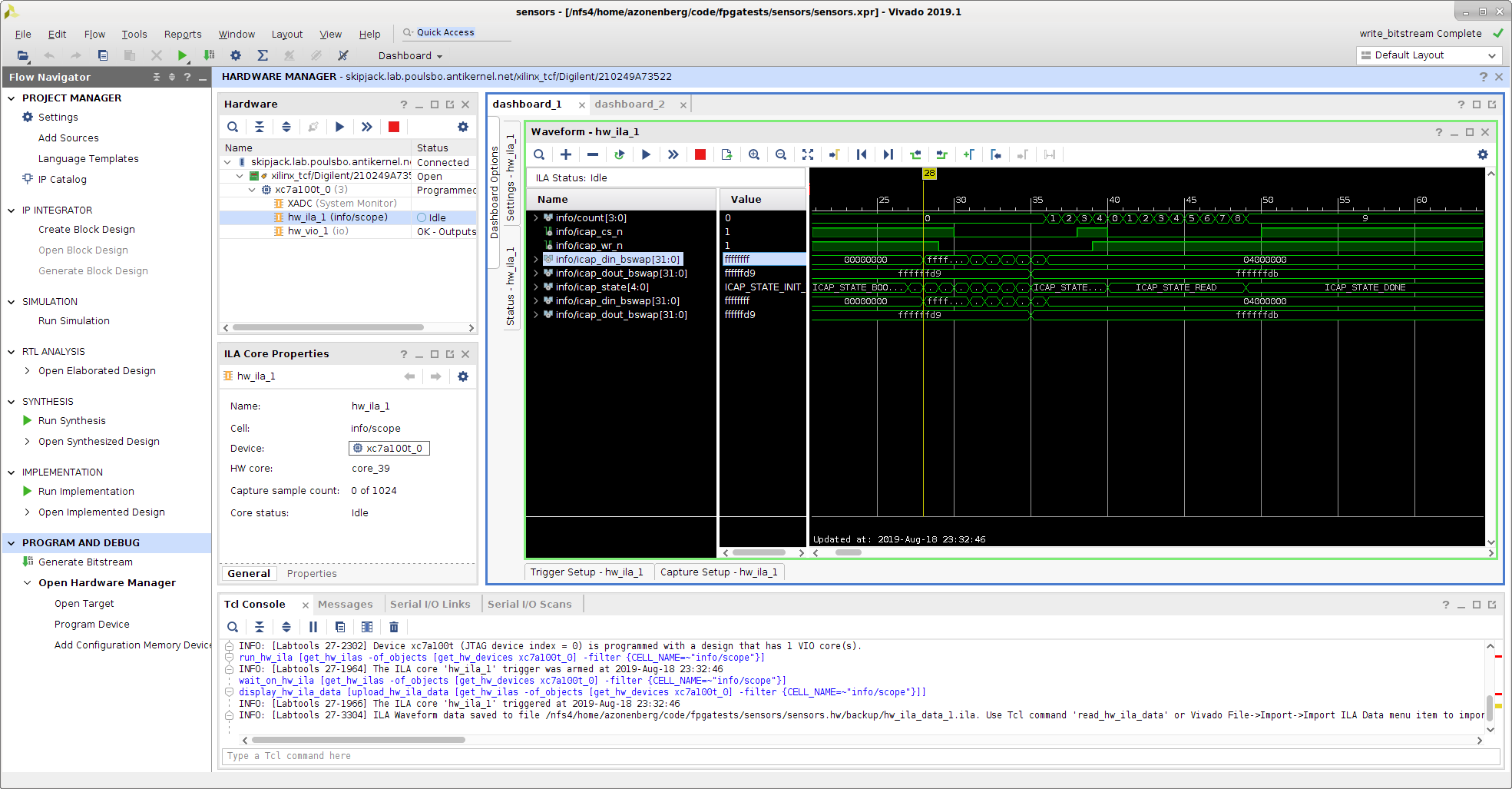Image resolution: width=1512 pixels, height=789 pixels.
Task: Stop ILA trigger in waveform toolbar
Action: (700, 154)
